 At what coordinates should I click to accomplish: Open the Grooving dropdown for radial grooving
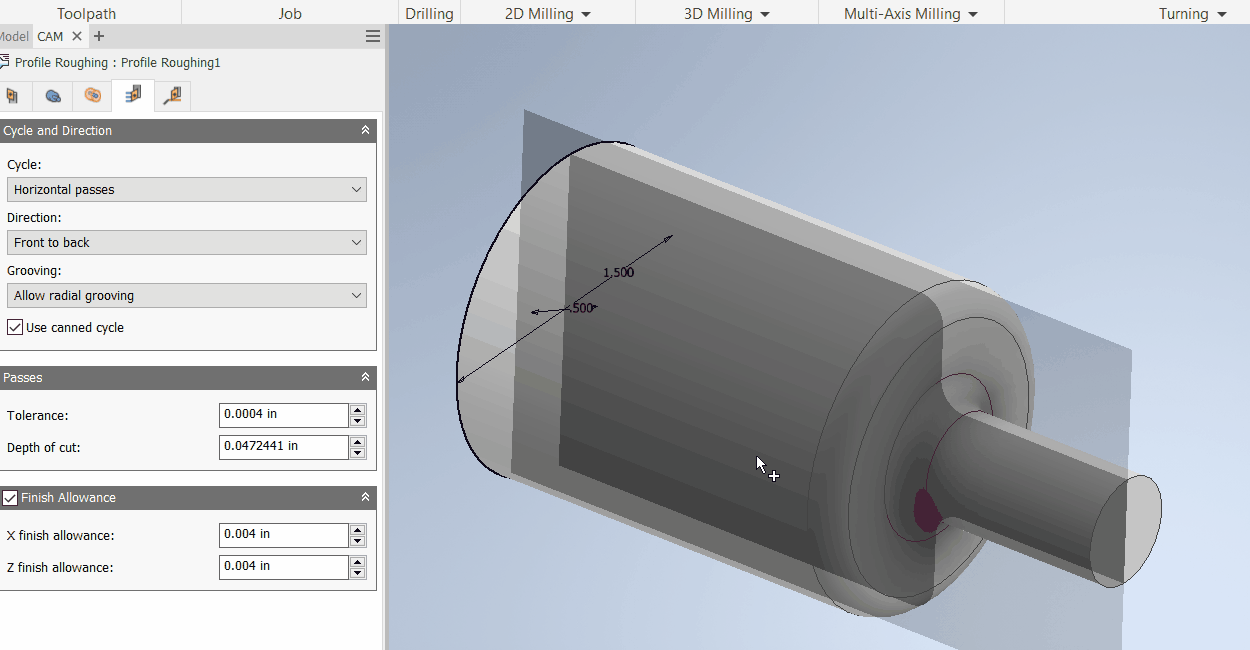tap(186, 295)
